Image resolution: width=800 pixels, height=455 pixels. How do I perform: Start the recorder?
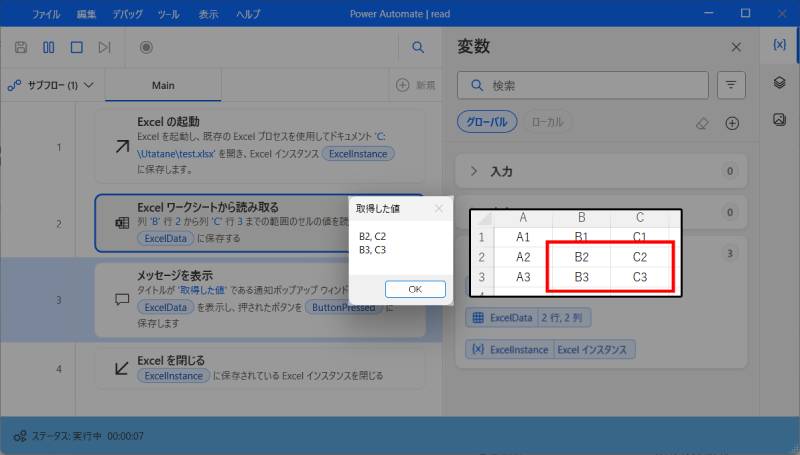coord(146,47)
